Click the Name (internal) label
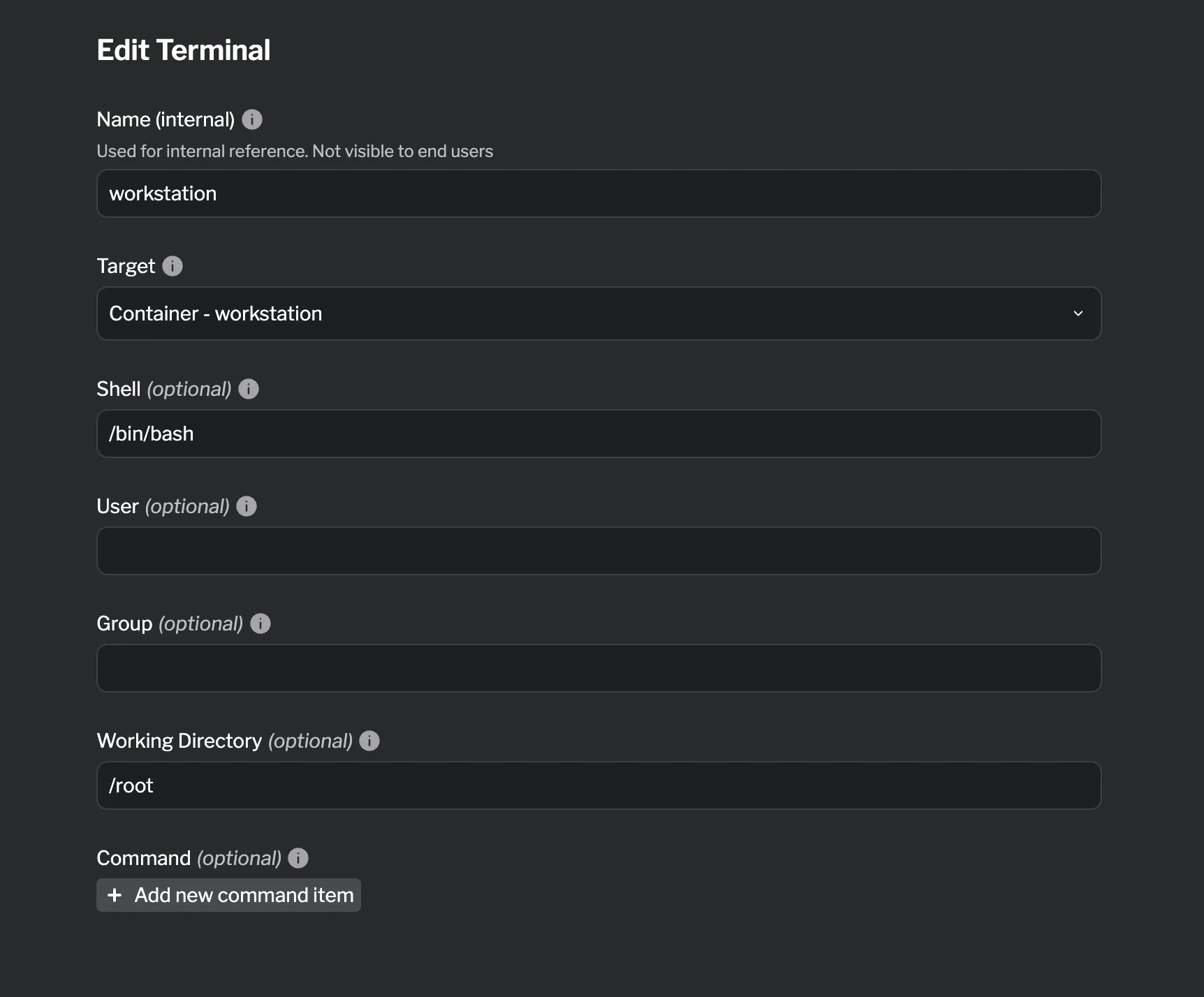This screenshot has width=1204, height=997. pyautogui.click(x=166, y=119)
